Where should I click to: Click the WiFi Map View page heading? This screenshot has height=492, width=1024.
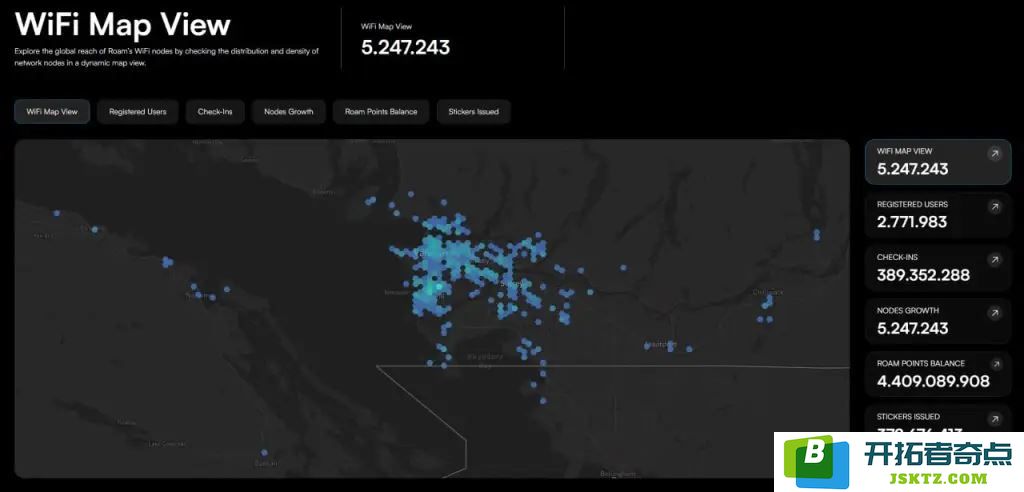pyautogui.click(x=123, y=25)
